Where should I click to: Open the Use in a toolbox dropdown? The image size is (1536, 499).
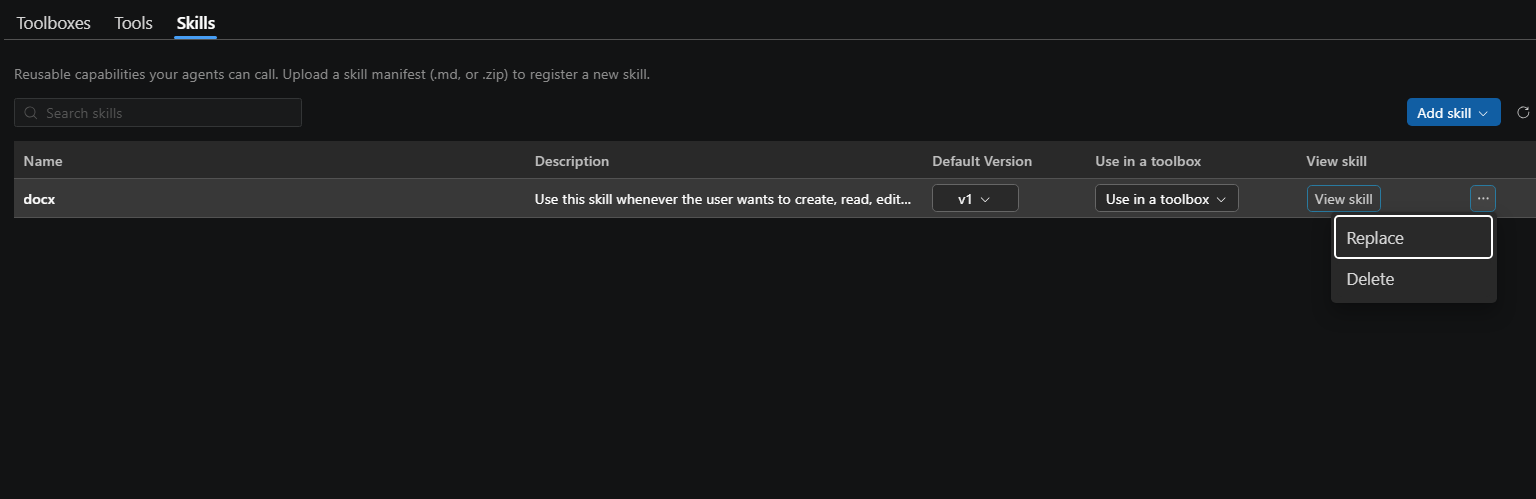coord(1167,199)
